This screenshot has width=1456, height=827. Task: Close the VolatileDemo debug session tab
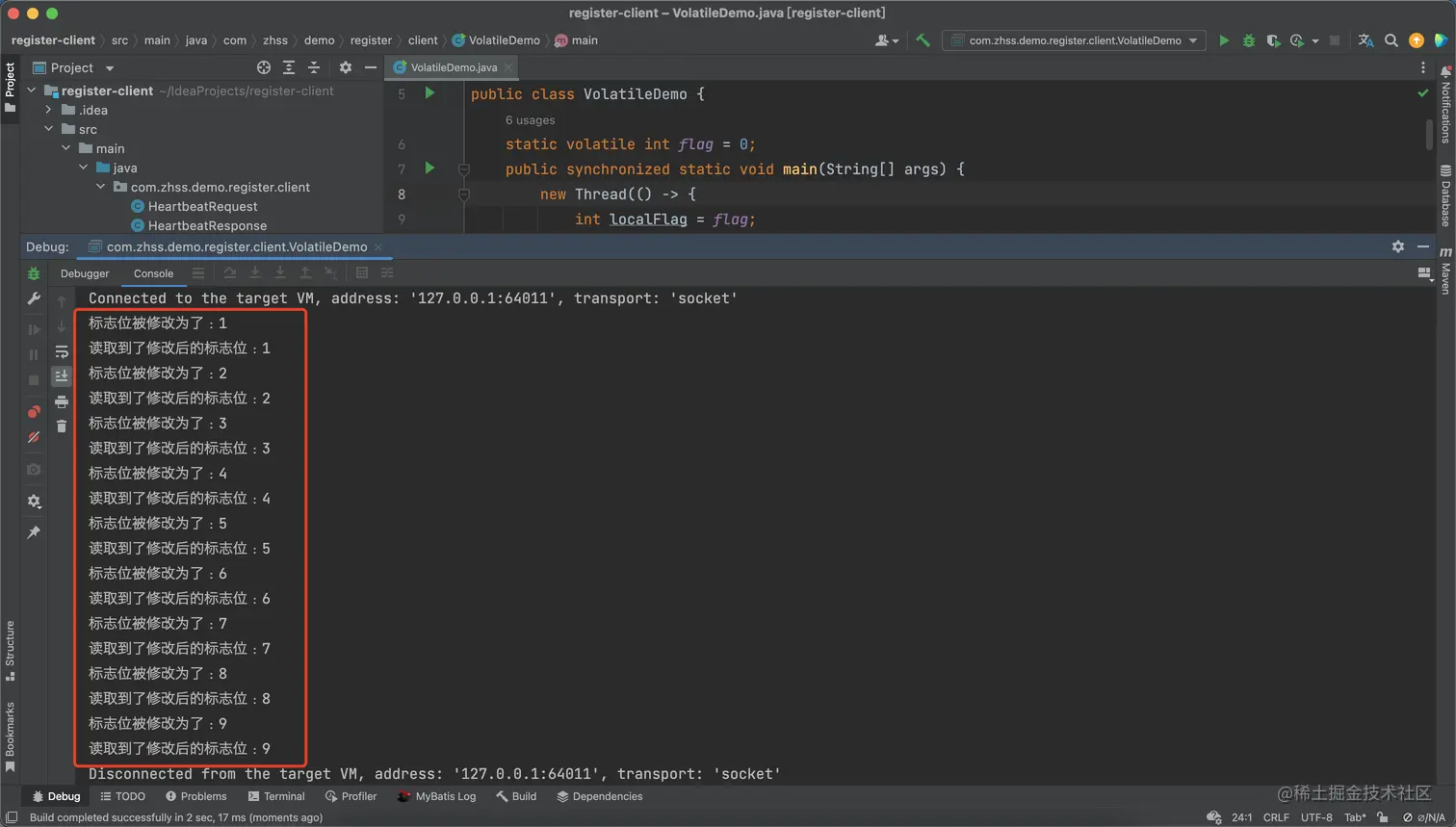(378, 247)
